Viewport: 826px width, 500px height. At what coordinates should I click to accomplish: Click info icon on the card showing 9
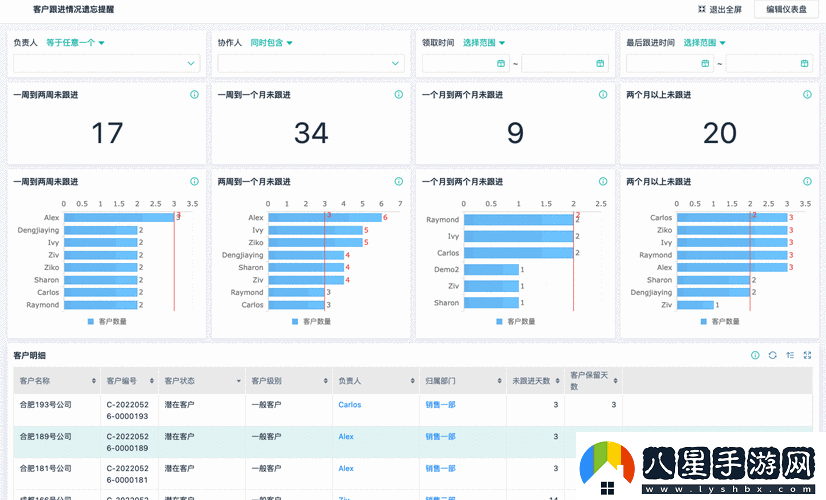[x=603, y=94]
